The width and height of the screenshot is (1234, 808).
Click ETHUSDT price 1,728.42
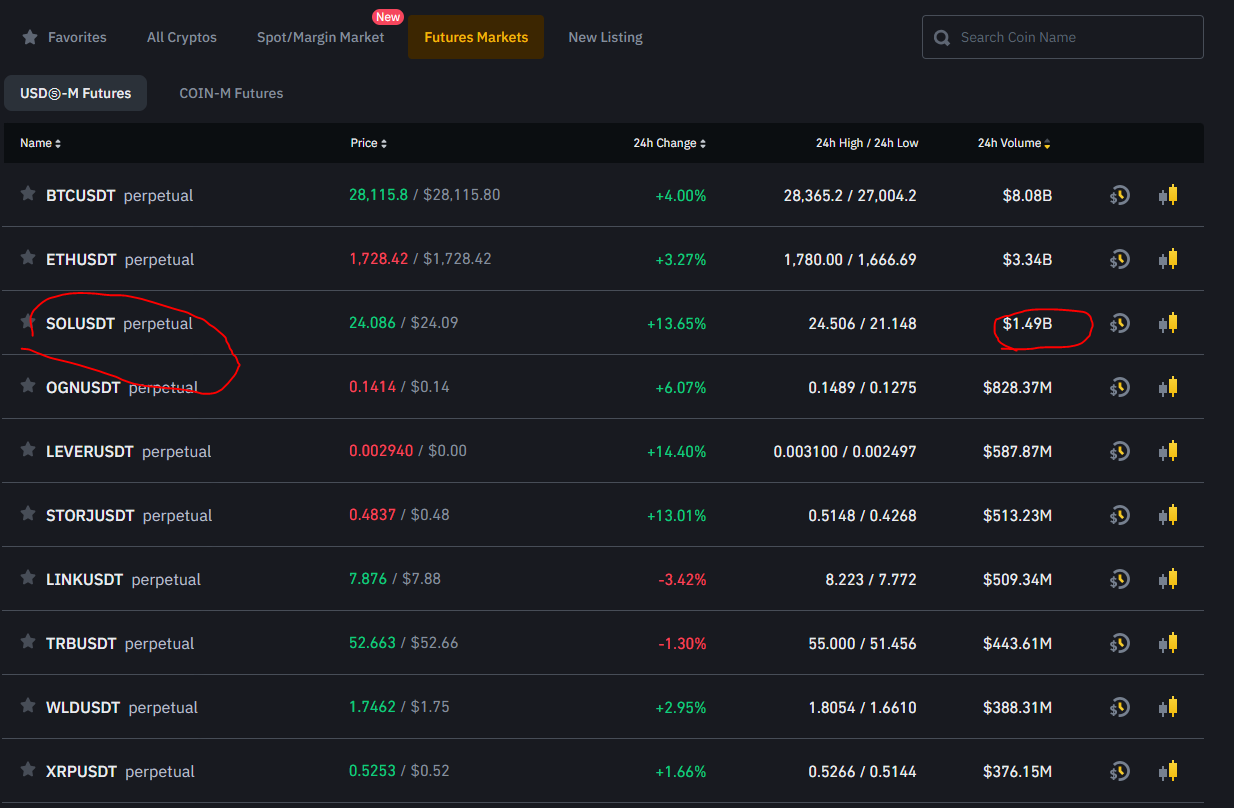click(378, 258)
